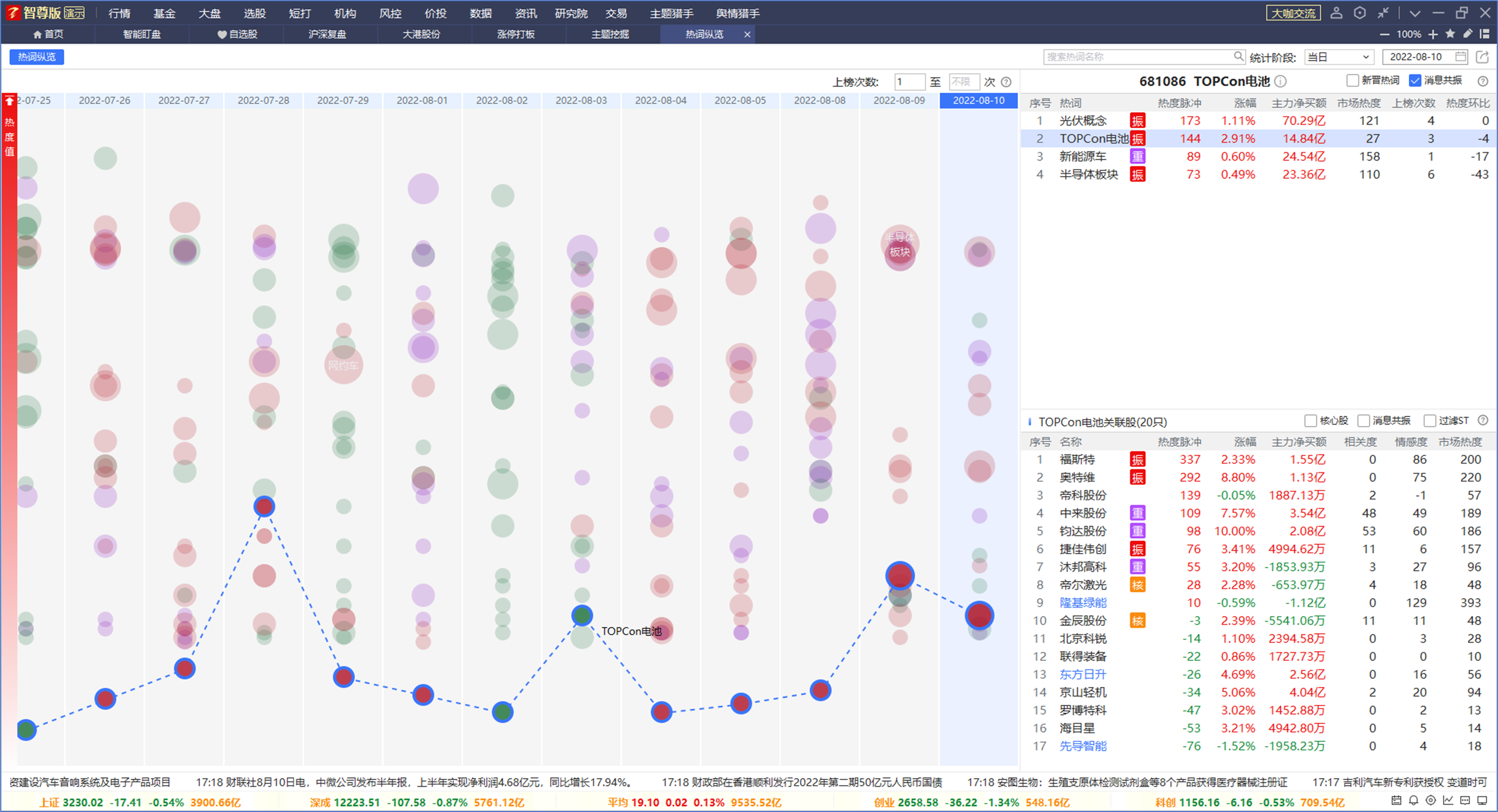Viewport: 1498px width, 812px height.
Task: Open 先导智能 stock link
Action: coord(1083,746)
